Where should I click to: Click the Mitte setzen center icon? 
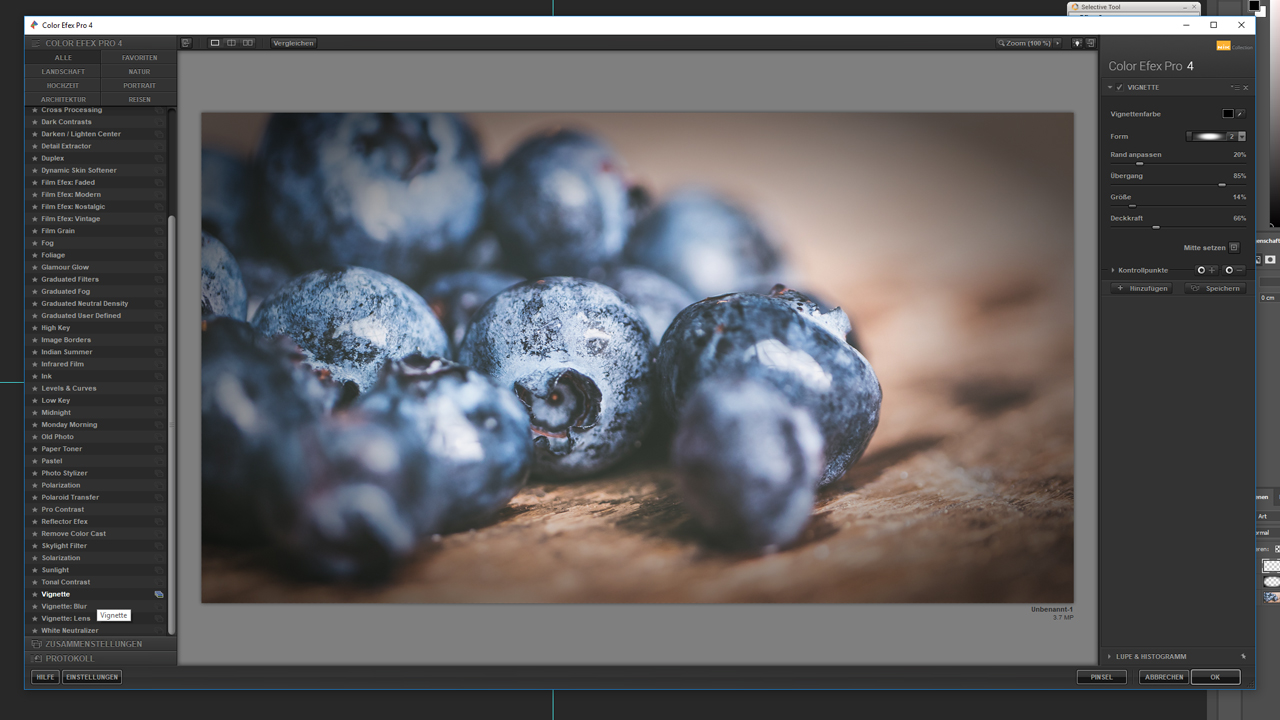[1234, 247]
